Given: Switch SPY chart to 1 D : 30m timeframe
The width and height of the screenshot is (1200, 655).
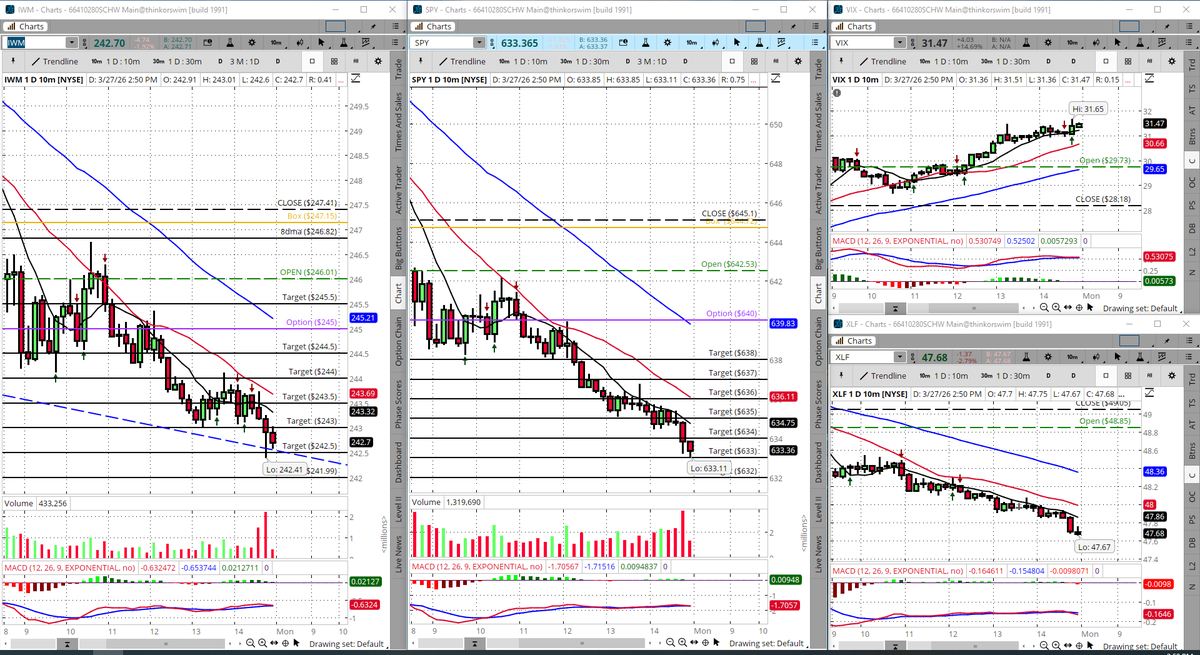Looking at the screenshot, I should pos(585,62).
